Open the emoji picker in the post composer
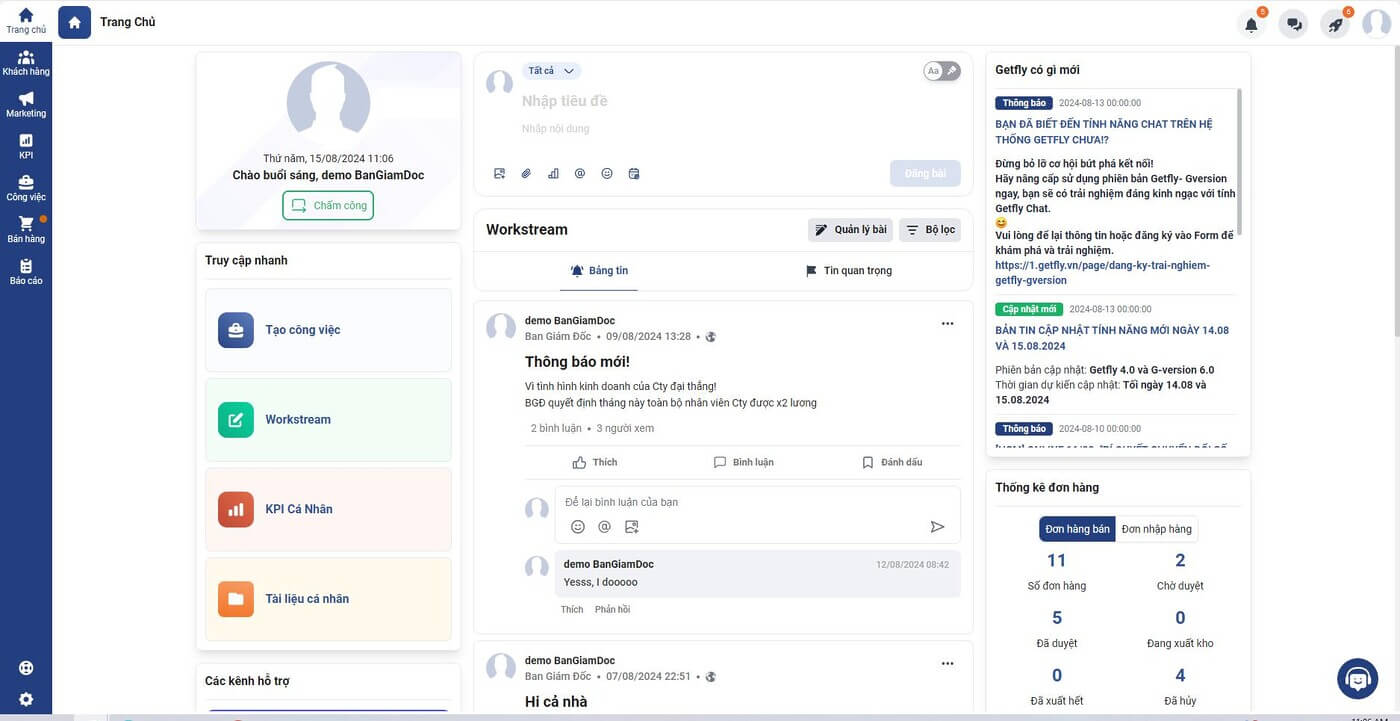This screenshot has width=1400, height=721. tap(607, 174)
